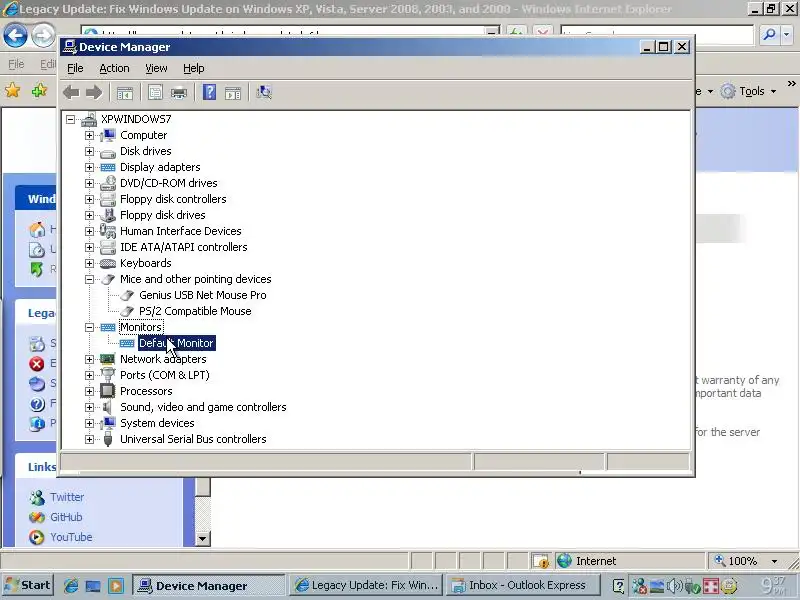Switch to Legacy Update taskbar button
This screenshot has width=800, height=600.
[367, 585]
